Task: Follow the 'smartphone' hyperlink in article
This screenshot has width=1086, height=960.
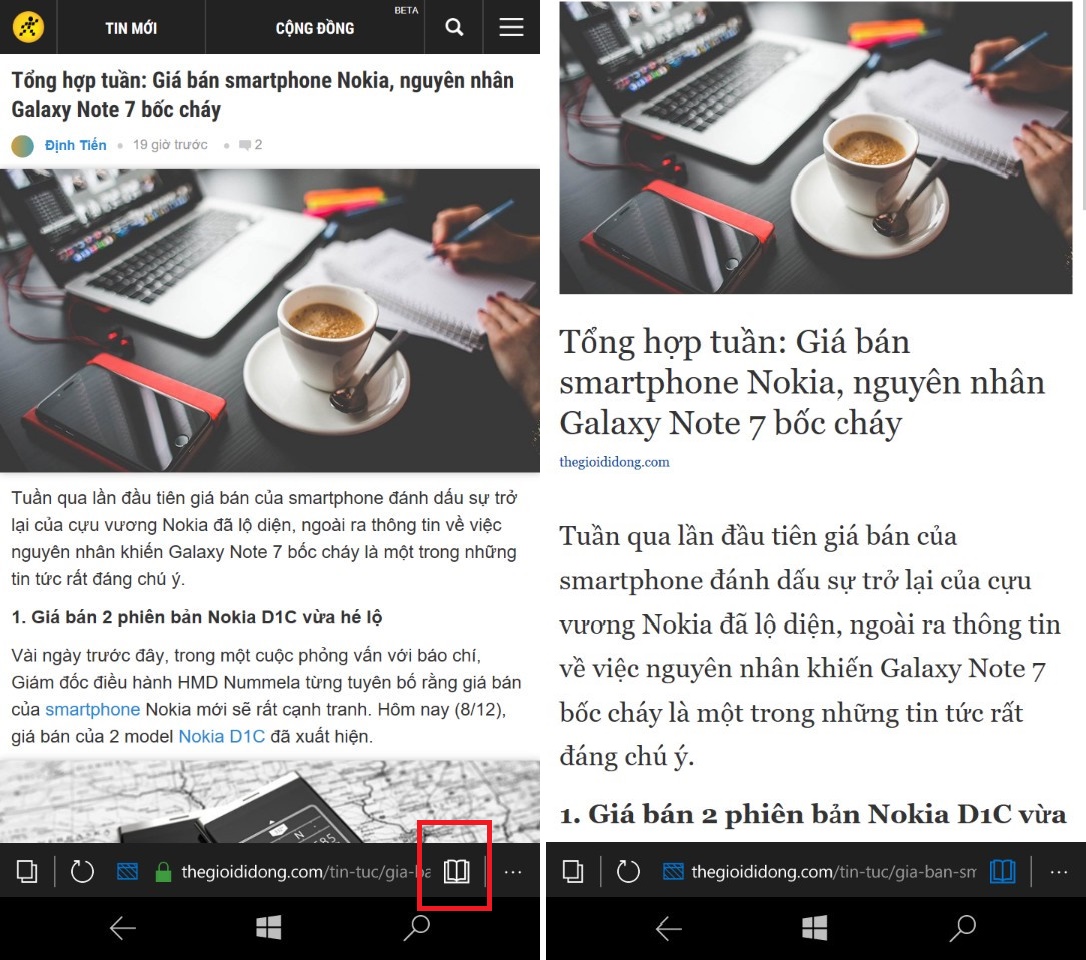Action: (x=93, y=709)
